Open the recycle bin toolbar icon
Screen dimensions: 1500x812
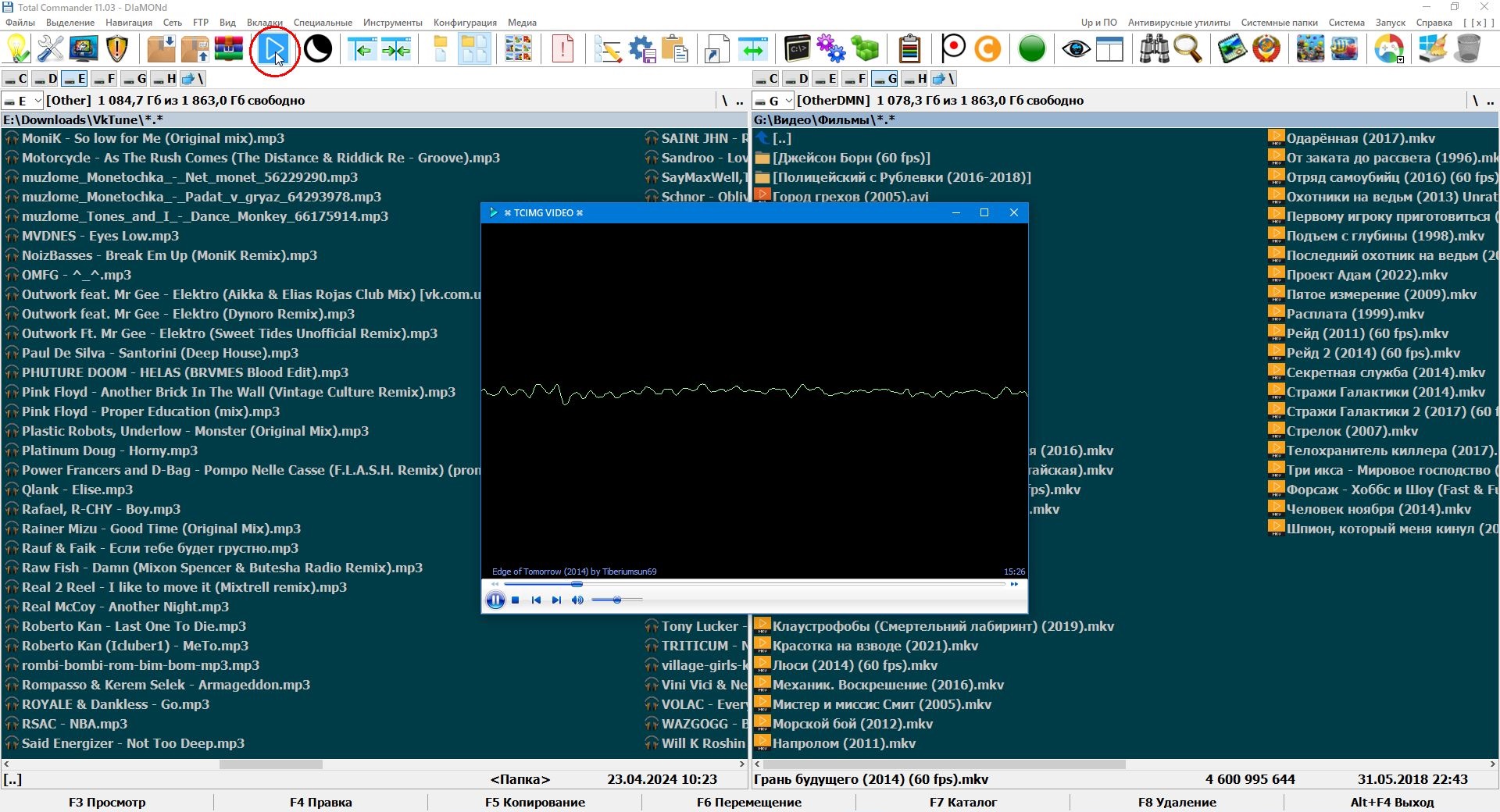(1468, 49)
